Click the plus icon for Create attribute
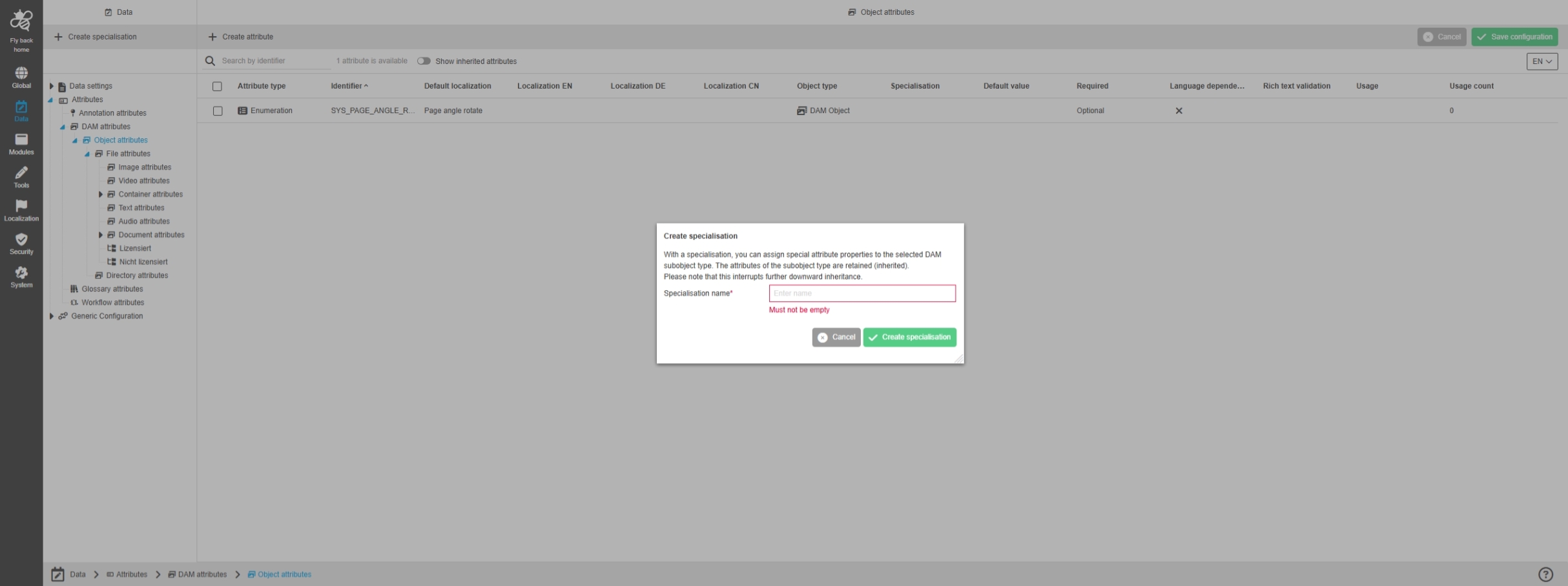This screenshot has height=586, width=1568. tap(212, 37)
